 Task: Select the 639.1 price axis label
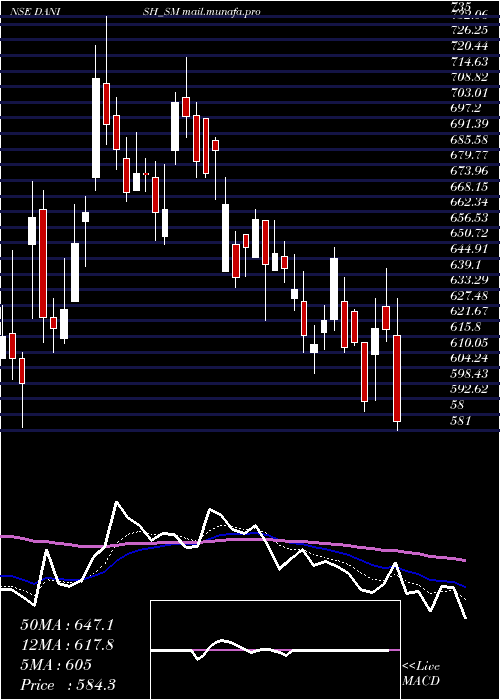(468, 263)
